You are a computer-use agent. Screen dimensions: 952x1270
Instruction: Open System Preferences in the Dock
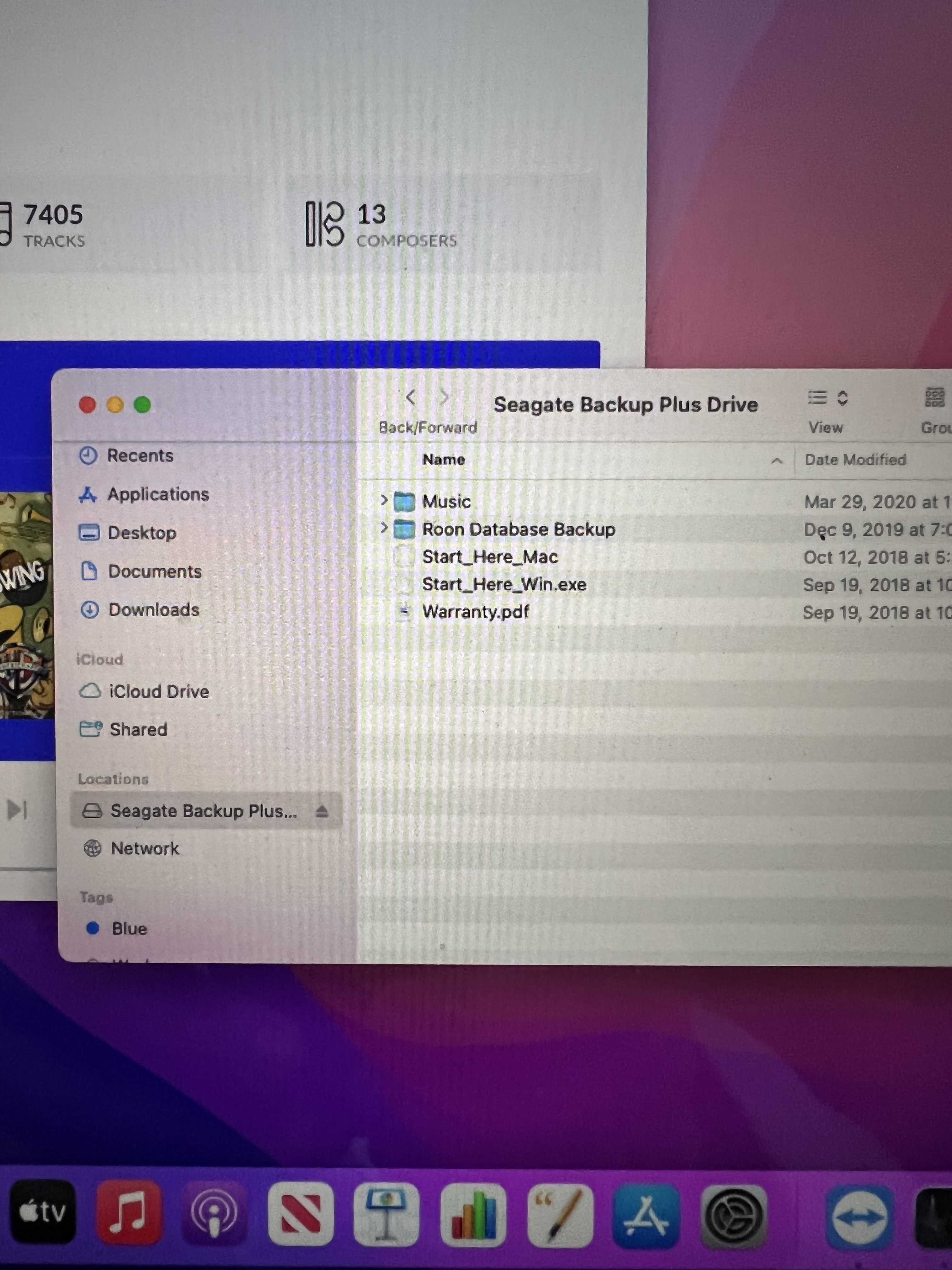[734, 1217]
